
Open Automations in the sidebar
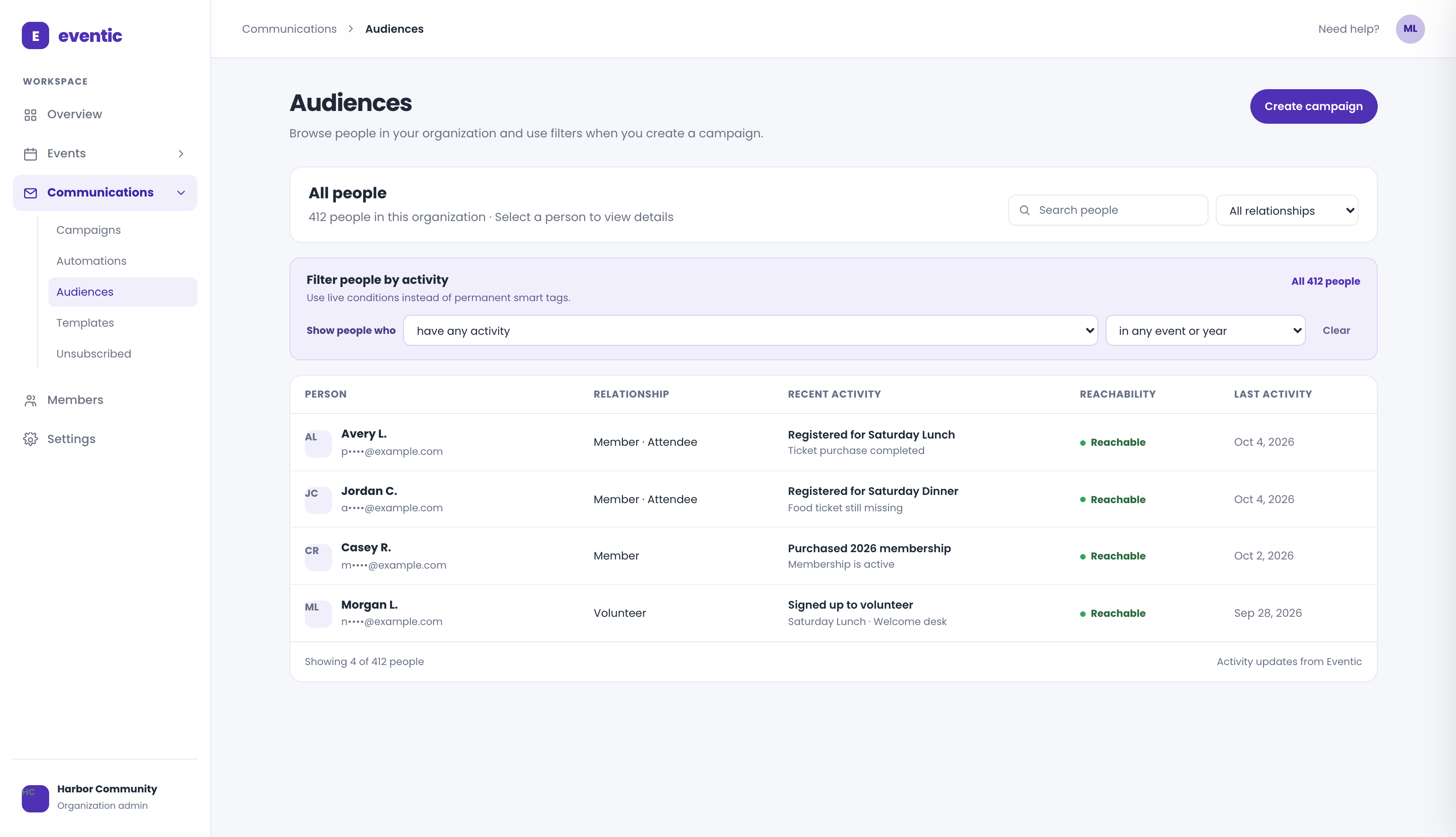[x=91, y=261]
